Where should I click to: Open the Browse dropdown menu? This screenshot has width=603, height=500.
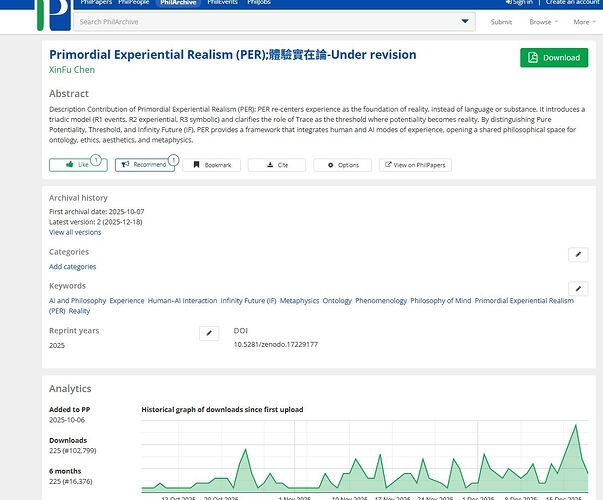coord(543,22)
